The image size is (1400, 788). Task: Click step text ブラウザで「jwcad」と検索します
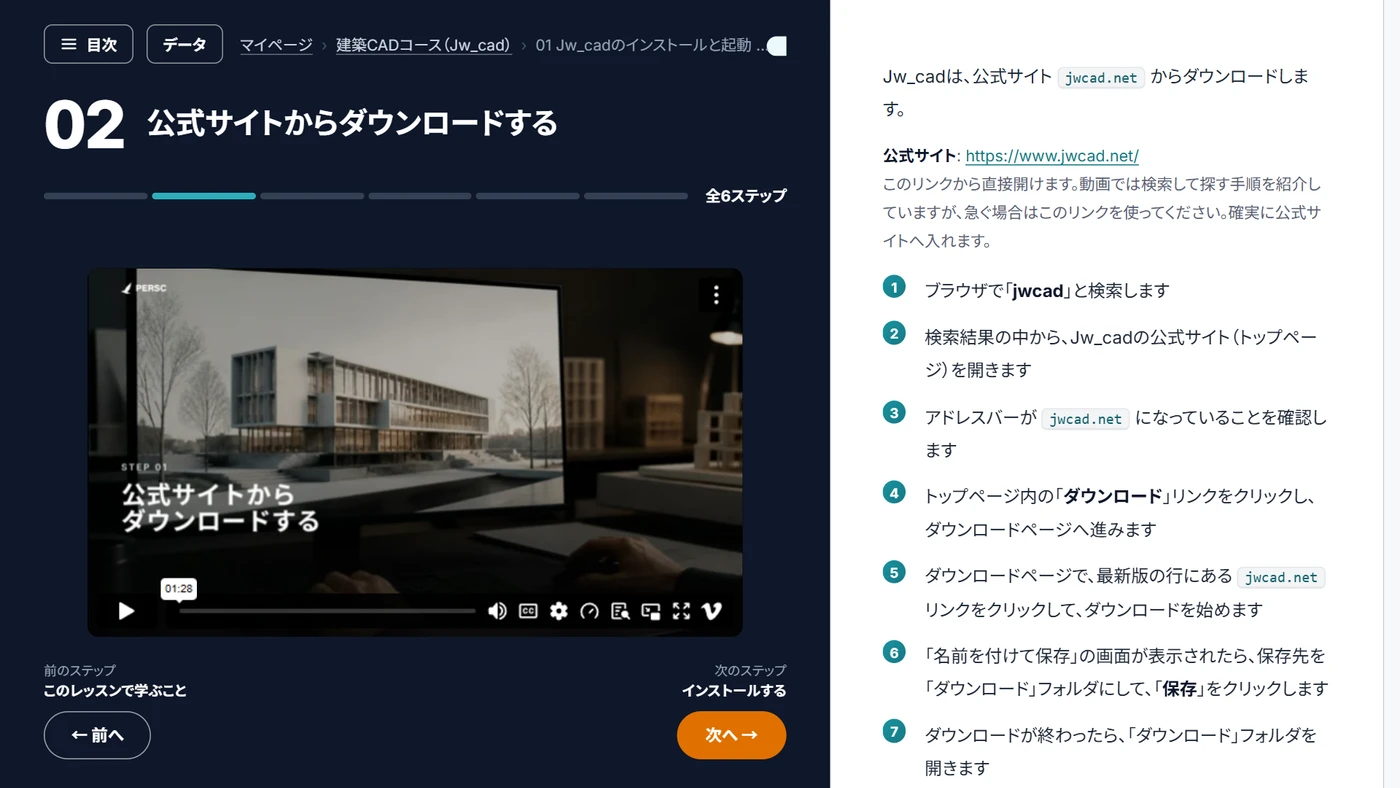(x=1047, y=291)
